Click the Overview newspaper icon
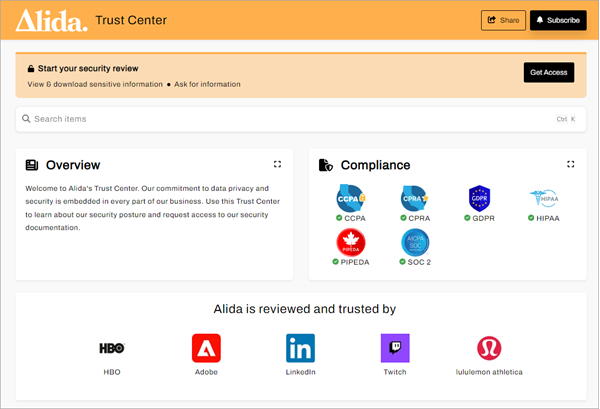This screenshot has height=409, width=600. coord(32,165)
